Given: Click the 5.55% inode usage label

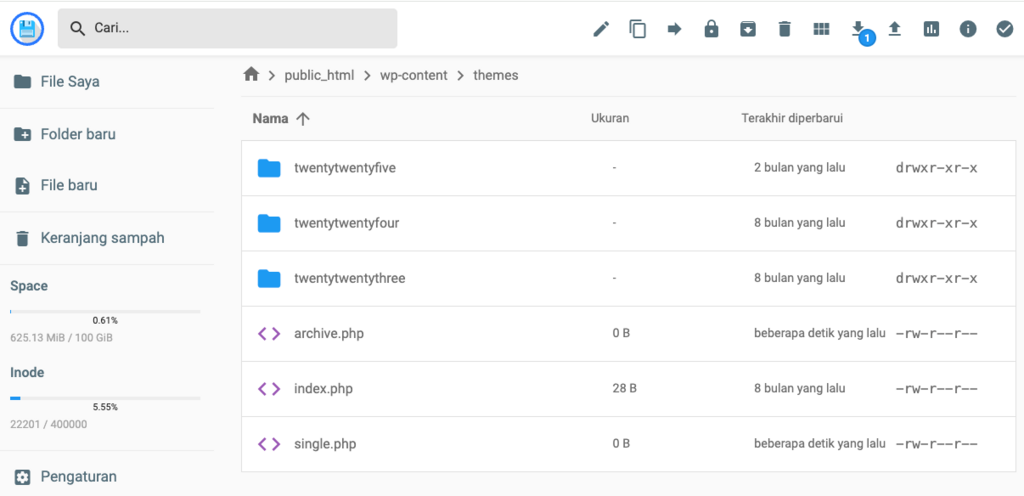Looking at the screenshot, I should [x=105, y=407].
